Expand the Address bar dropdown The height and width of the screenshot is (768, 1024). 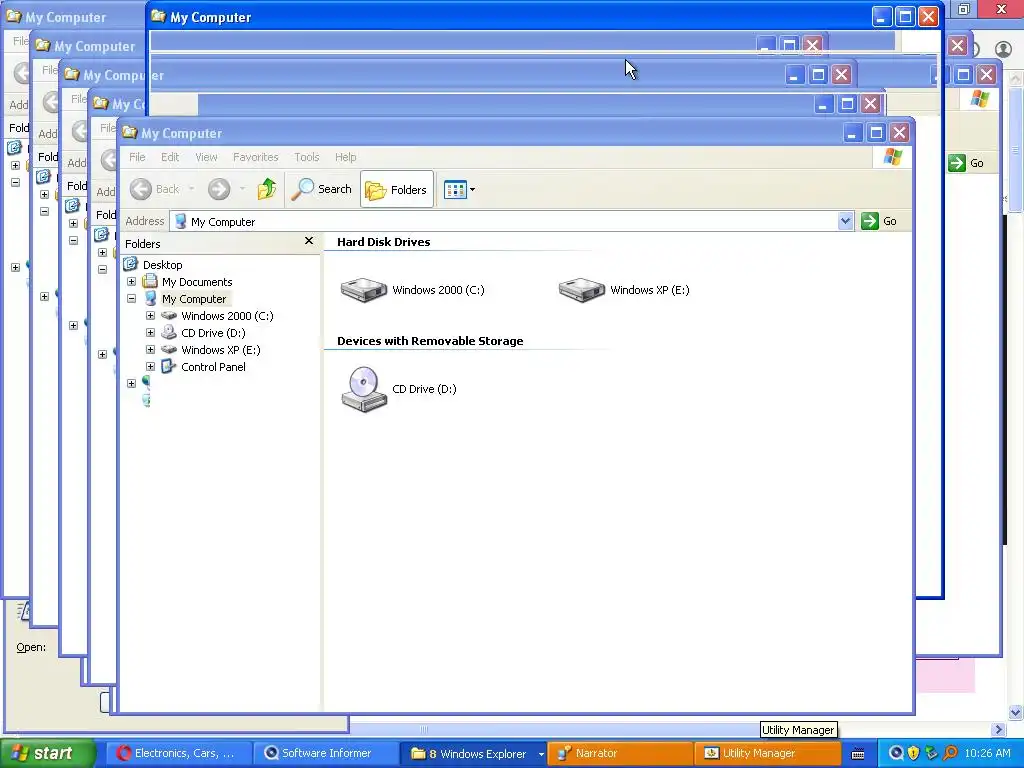tap(845, 221)
